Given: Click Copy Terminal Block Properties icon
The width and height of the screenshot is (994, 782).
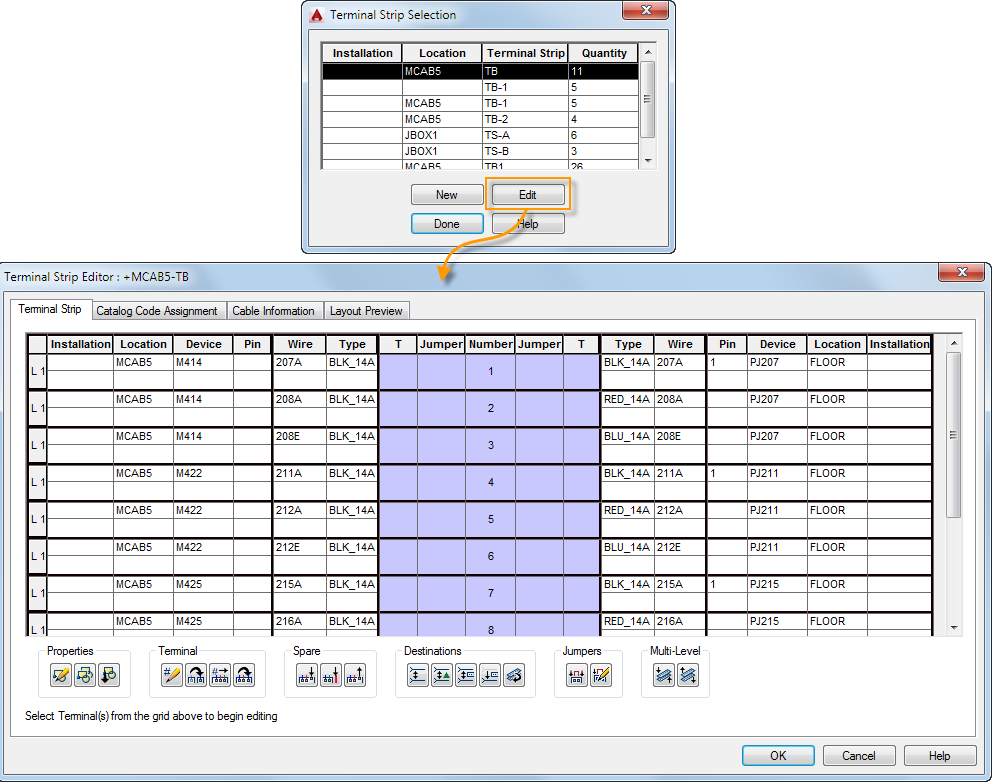Looking at the screenshot, I should [85, 675].
